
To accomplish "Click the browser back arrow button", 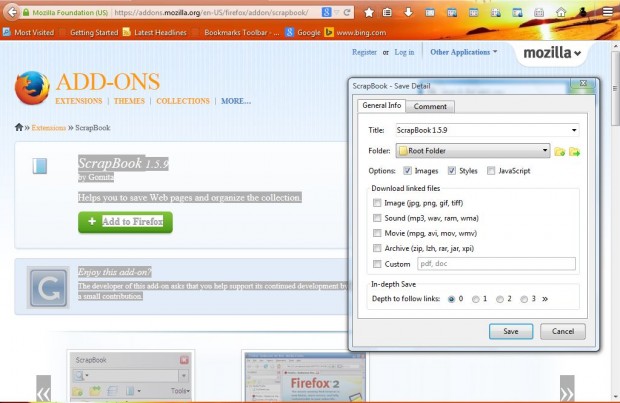I will coord(12,12).
